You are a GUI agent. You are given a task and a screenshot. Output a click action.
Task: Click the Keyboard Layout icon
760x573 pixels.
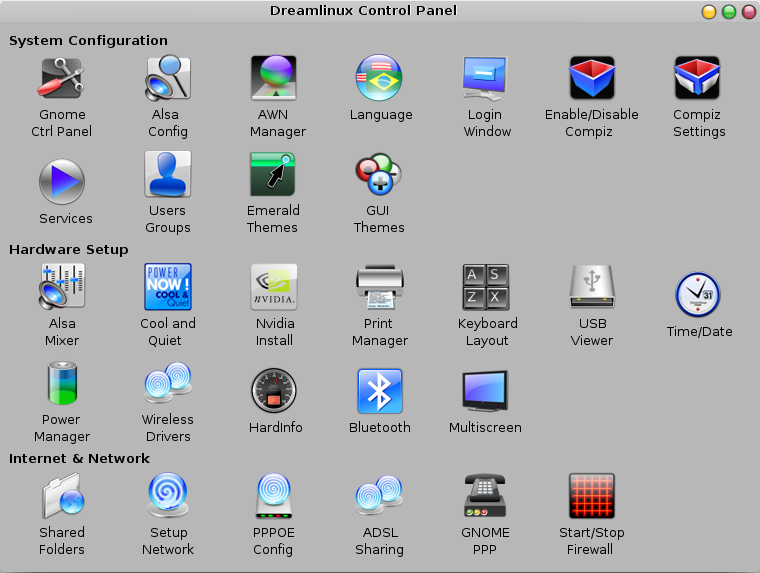(487, 287)
